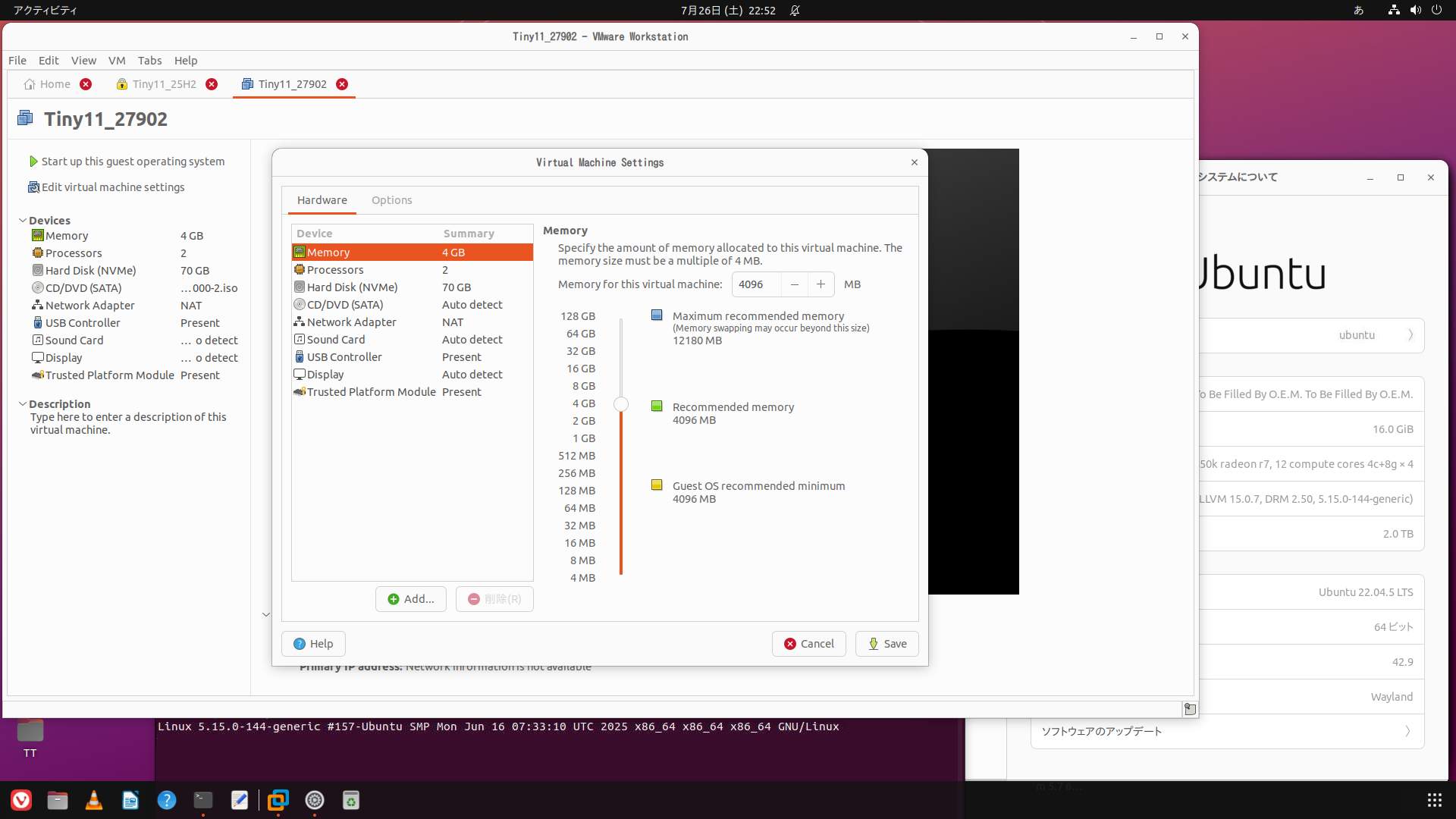Image resolution: width=1456 pixels, height=819 pixels.
Task: Open the Software Updates row in About window
Action: (1227, 732)
